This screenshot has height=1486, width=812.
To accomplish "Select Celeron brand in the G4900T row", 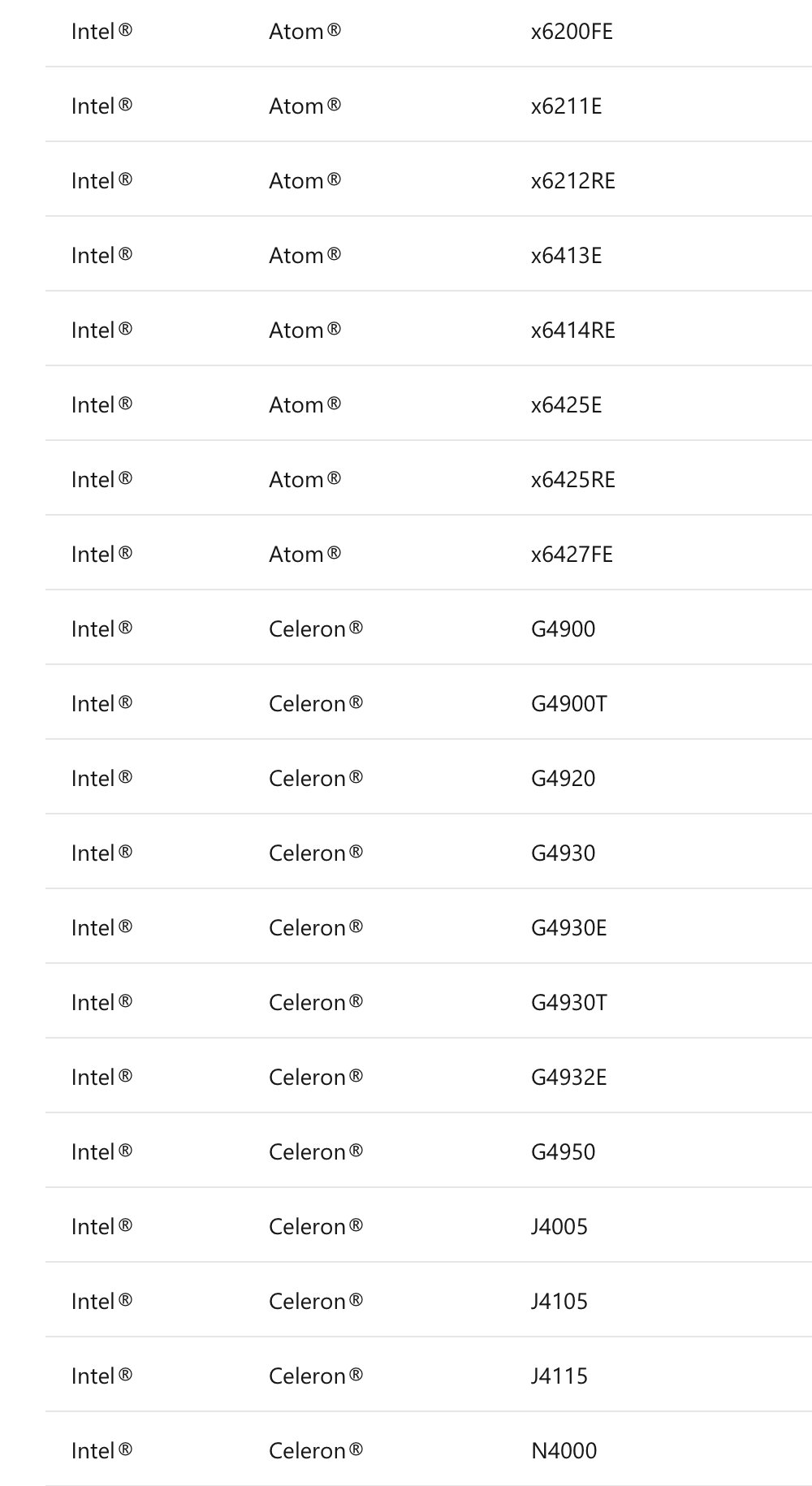I will 315,704.
